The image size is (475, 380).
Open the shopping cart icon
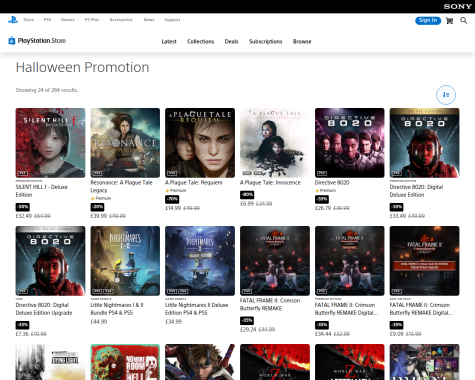pos(449,21)
